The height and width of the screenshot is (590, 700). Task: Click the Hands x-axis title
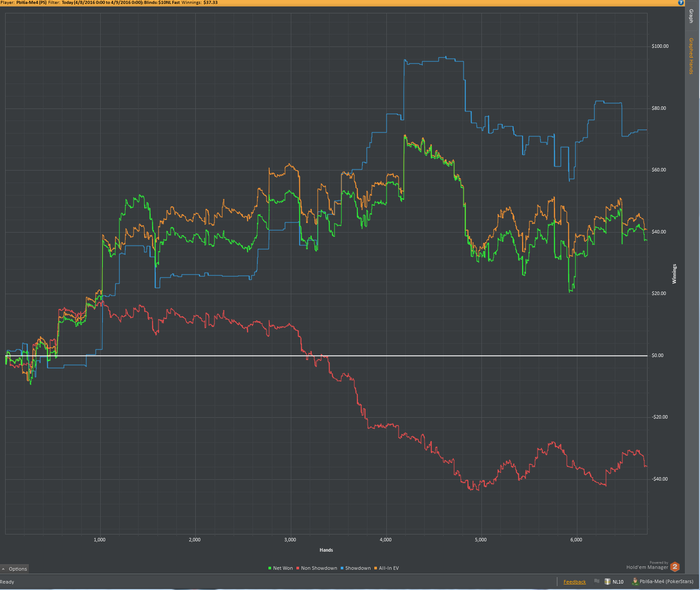(x=326, y=550)
